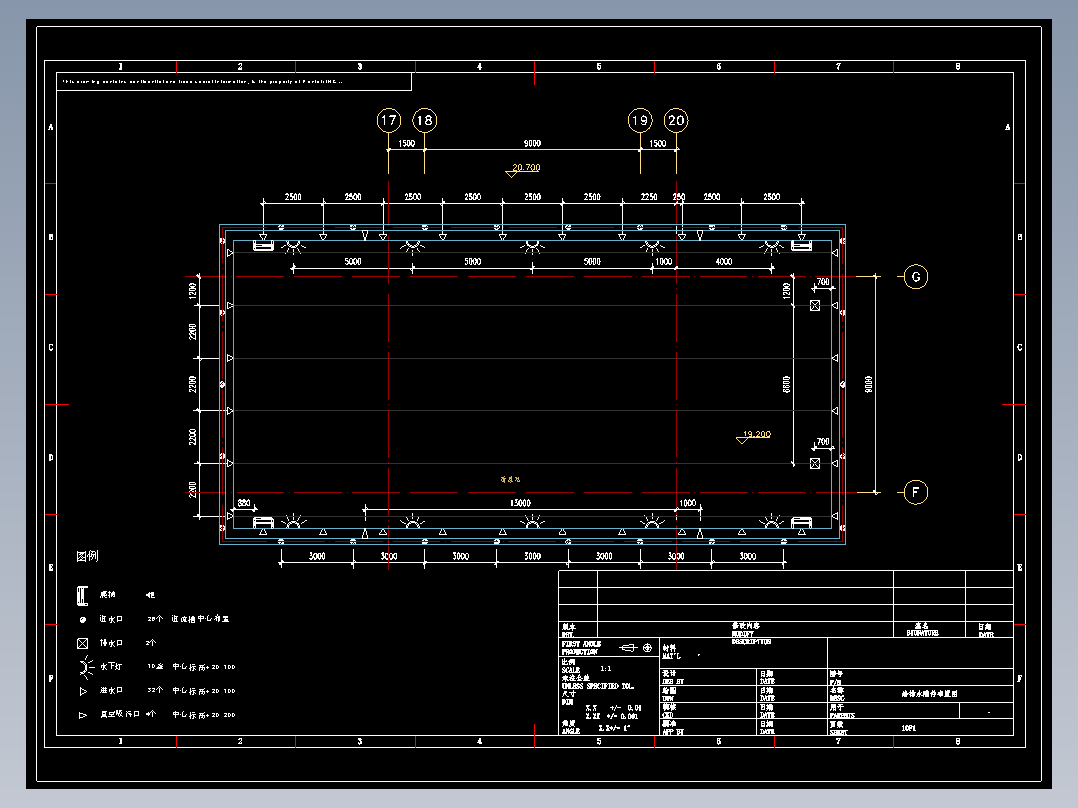
Task: Select the 图例 legend heading
Action: (87, 556)
